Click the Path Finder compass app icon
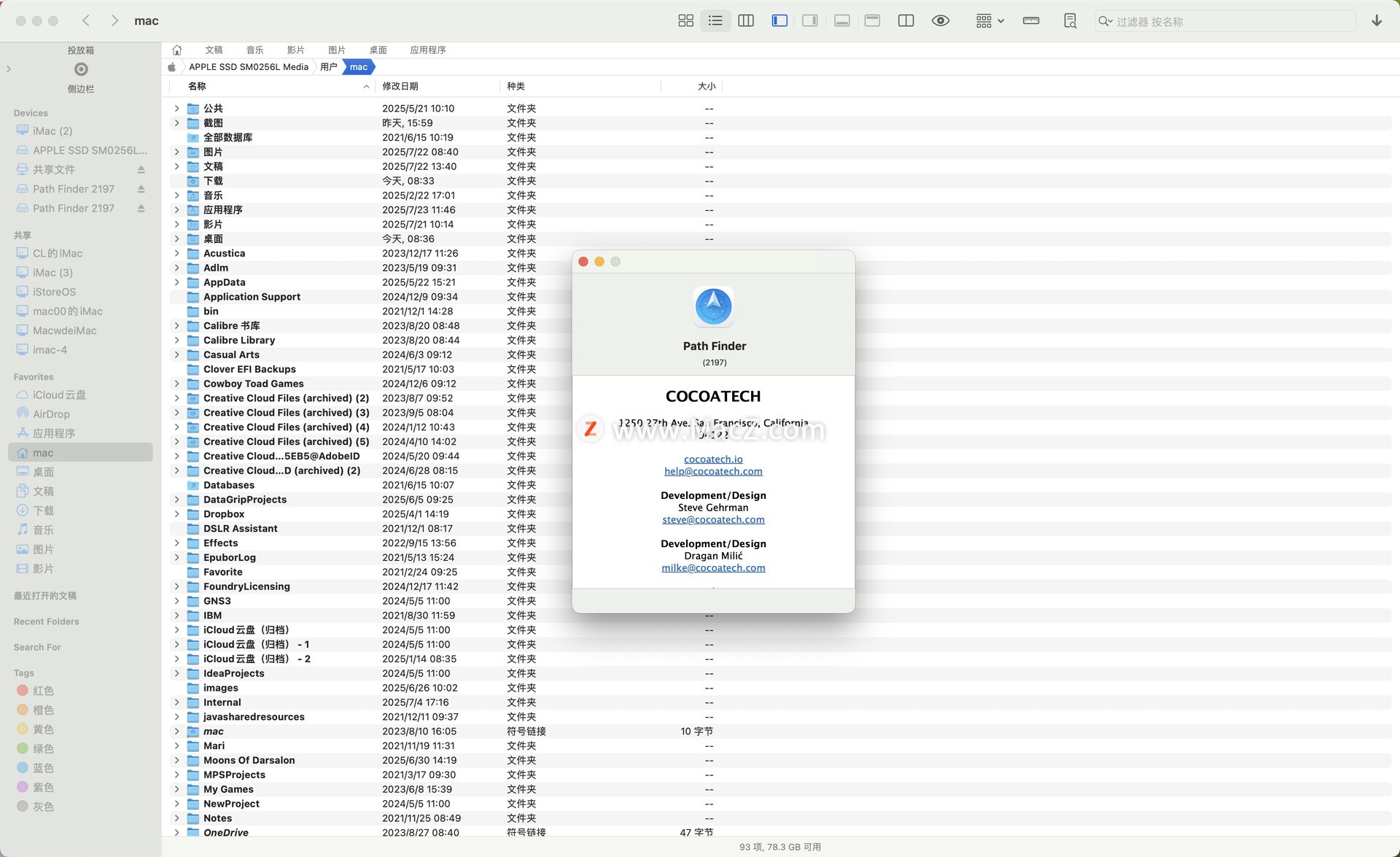 [713, 306]
